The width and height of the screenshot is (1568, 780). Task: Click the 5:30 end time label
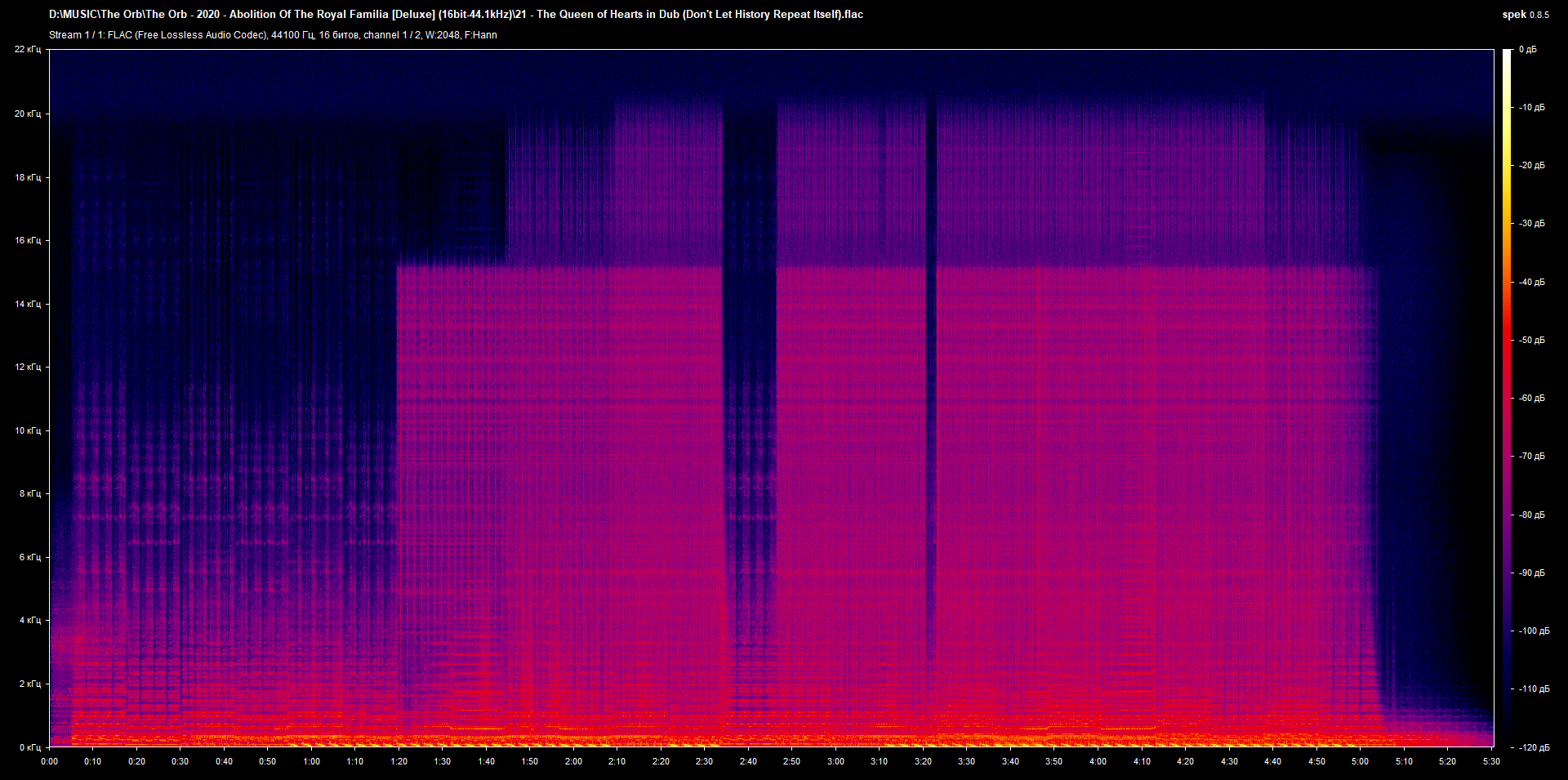pyautogui.click(x=1493, y=760)
